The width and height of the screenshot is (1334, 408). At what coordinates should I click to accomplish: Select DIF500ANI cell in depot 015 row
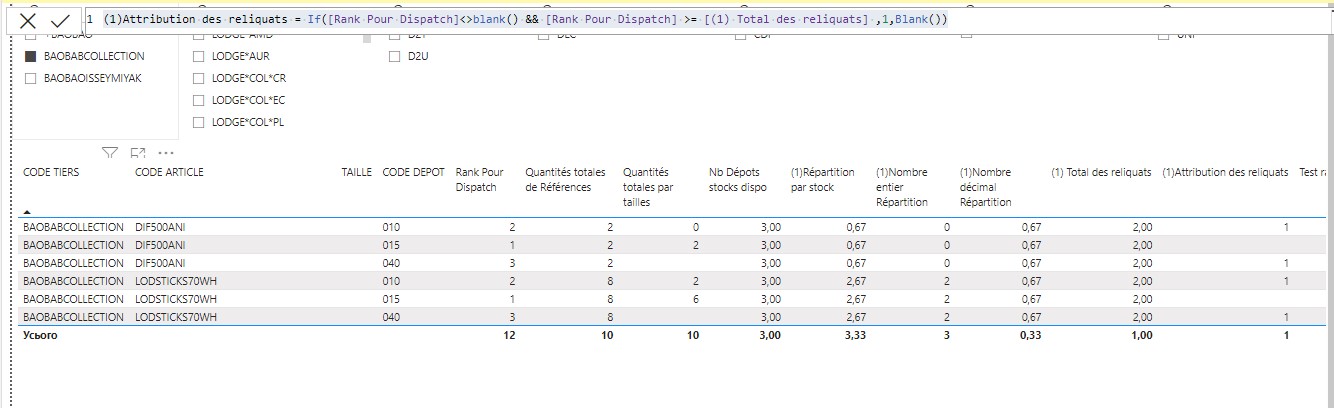(160, 245)
